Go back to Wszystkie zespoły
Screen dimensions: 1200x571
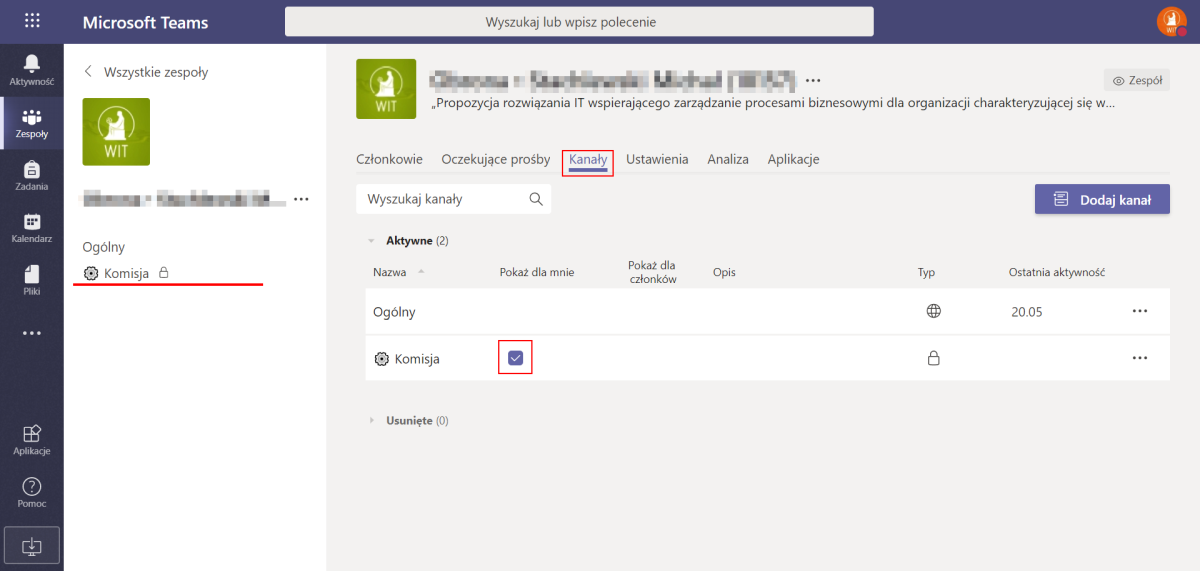point(146,72)
